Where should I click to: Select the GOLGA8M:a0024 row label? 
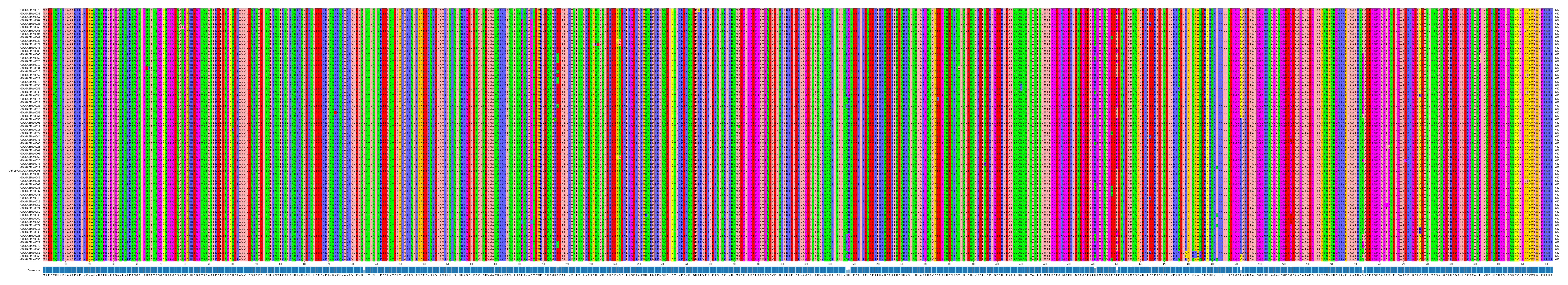click(30, 208)
